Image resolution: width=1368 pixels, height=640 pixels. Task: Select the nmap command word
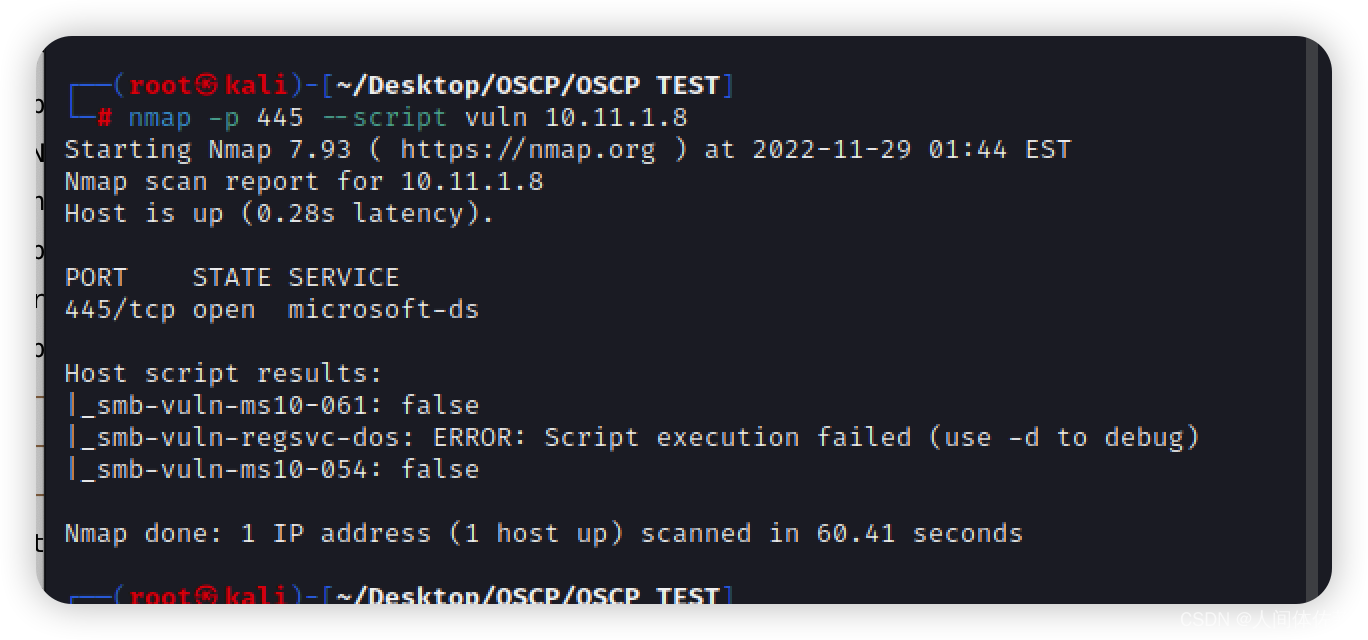pyautogui.click(x=160, y=118)
